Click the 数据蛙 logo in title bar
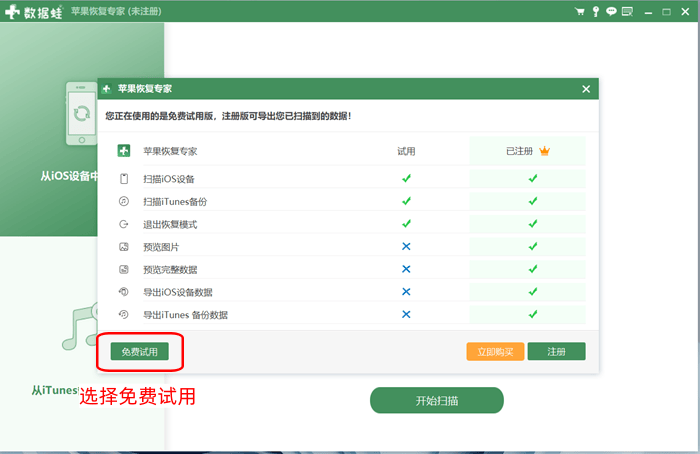 pos(40,11)
